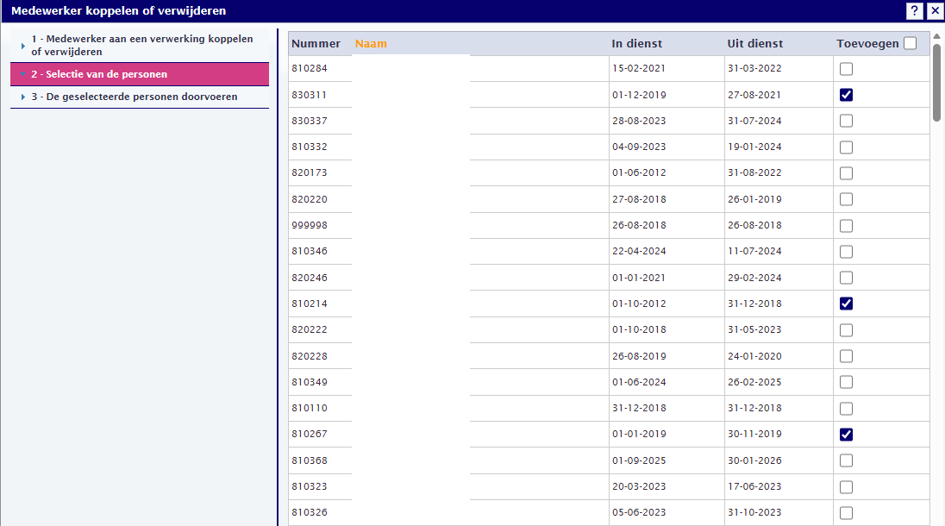Click the scrollbar up arrow

937,36
